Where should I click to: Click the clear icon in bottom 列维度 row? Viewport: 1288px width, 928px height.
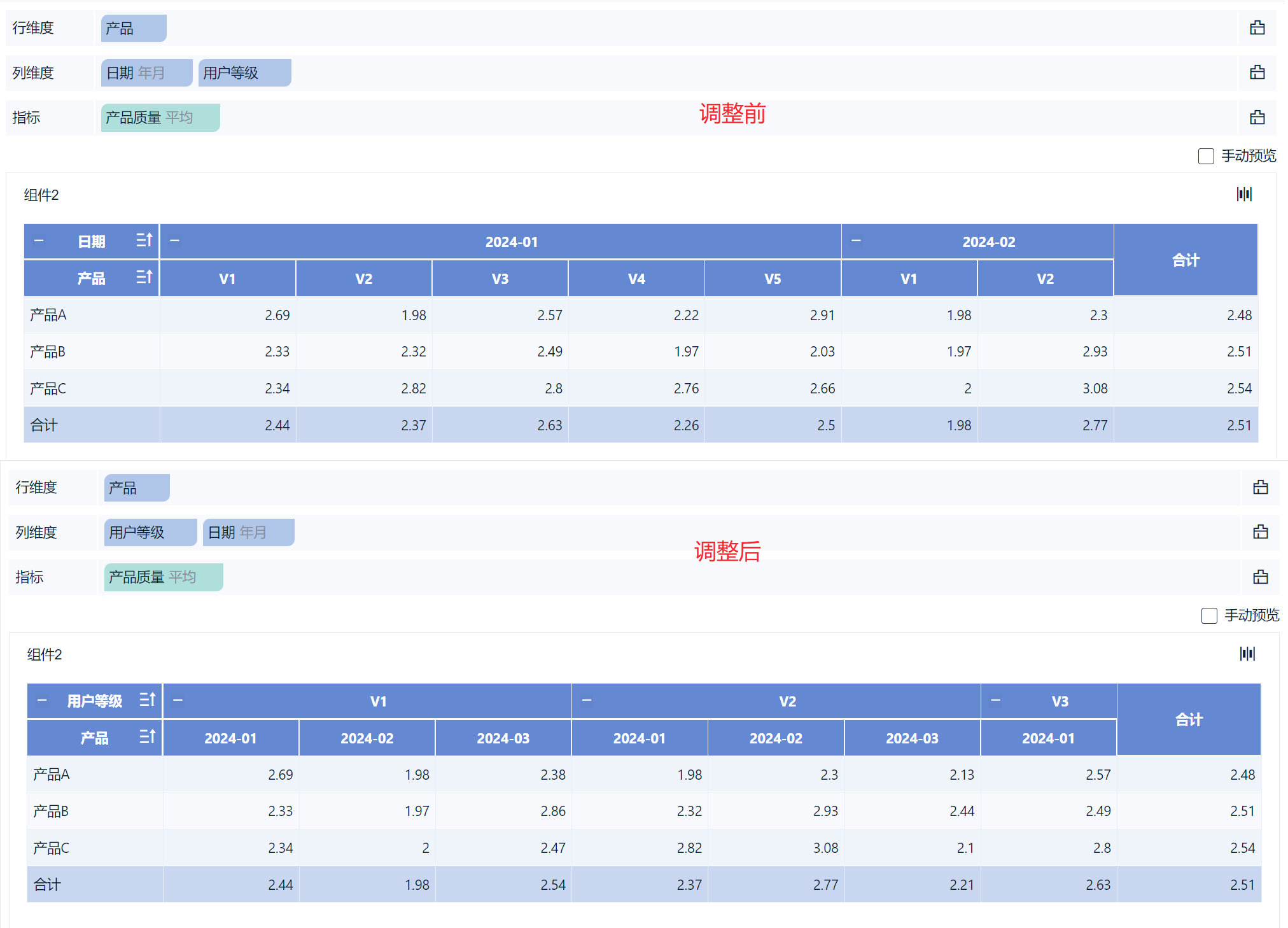click(x=1260, y=532)
